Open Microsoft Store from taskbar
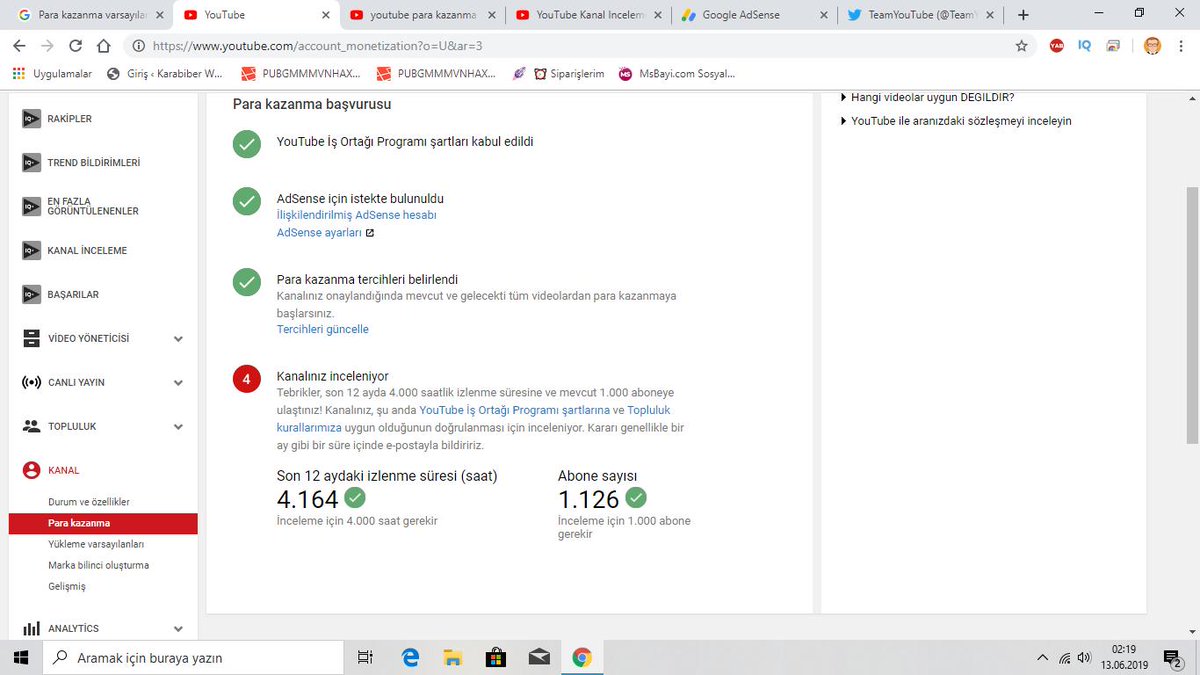 click(496, 657)
